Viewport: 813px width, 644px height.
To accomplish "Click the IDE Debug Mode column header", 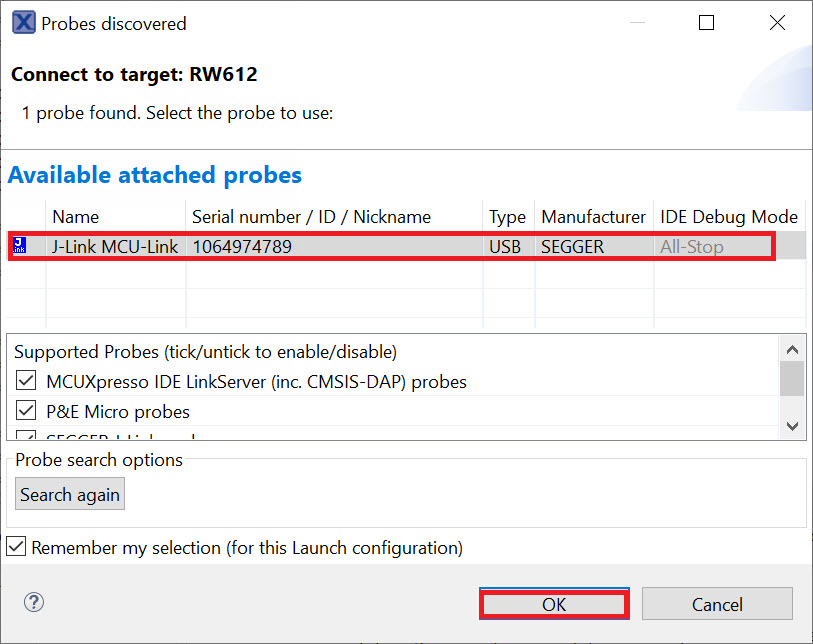I will [x=728, y=217].
